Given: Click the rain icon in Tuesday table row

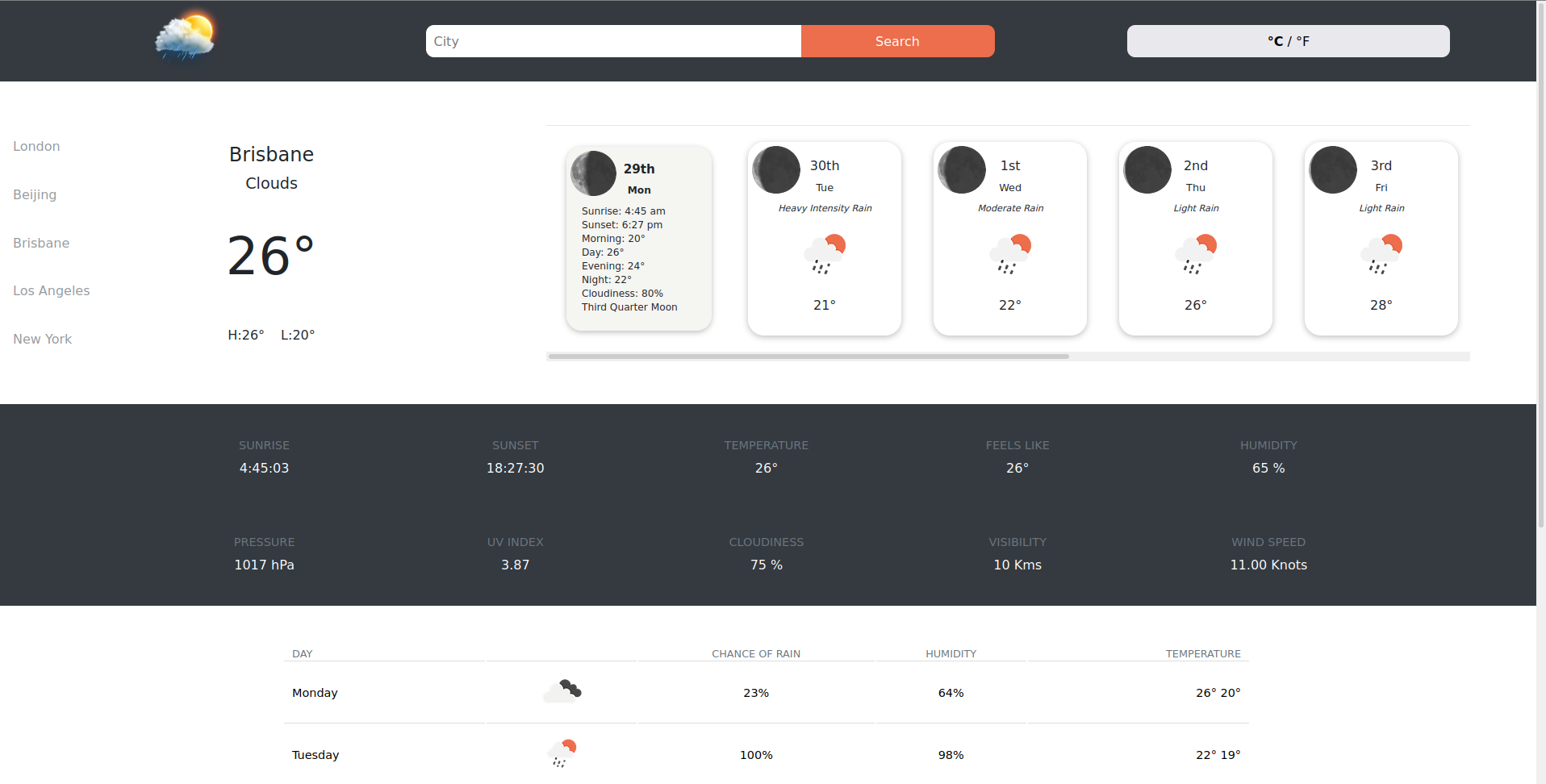Looking at the screenshot, I should tap(562, 753).
